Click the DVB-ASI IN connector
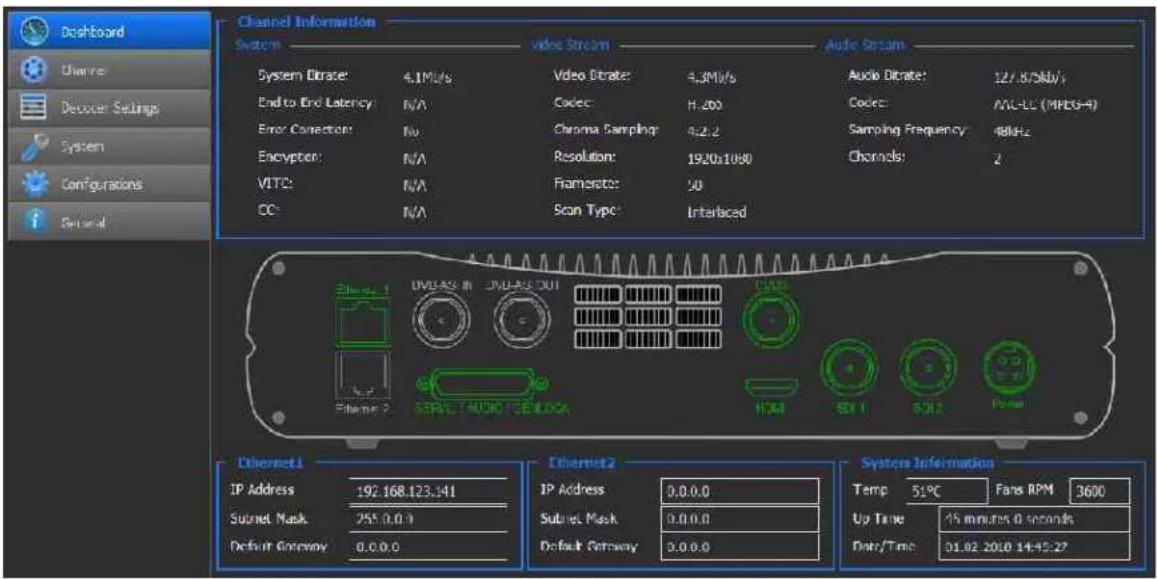1157x579 pixels. (x=441, y=322)
